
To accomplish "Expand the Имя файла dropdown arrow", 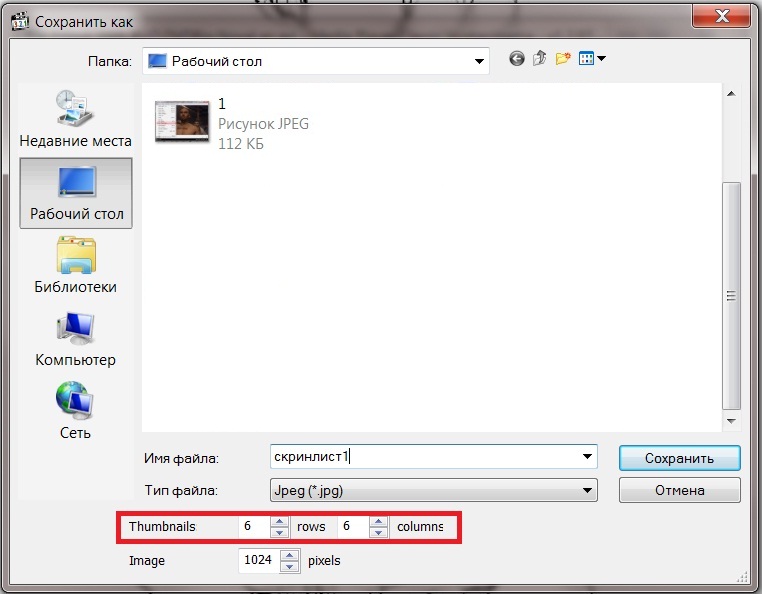I will tap(587, 457).
